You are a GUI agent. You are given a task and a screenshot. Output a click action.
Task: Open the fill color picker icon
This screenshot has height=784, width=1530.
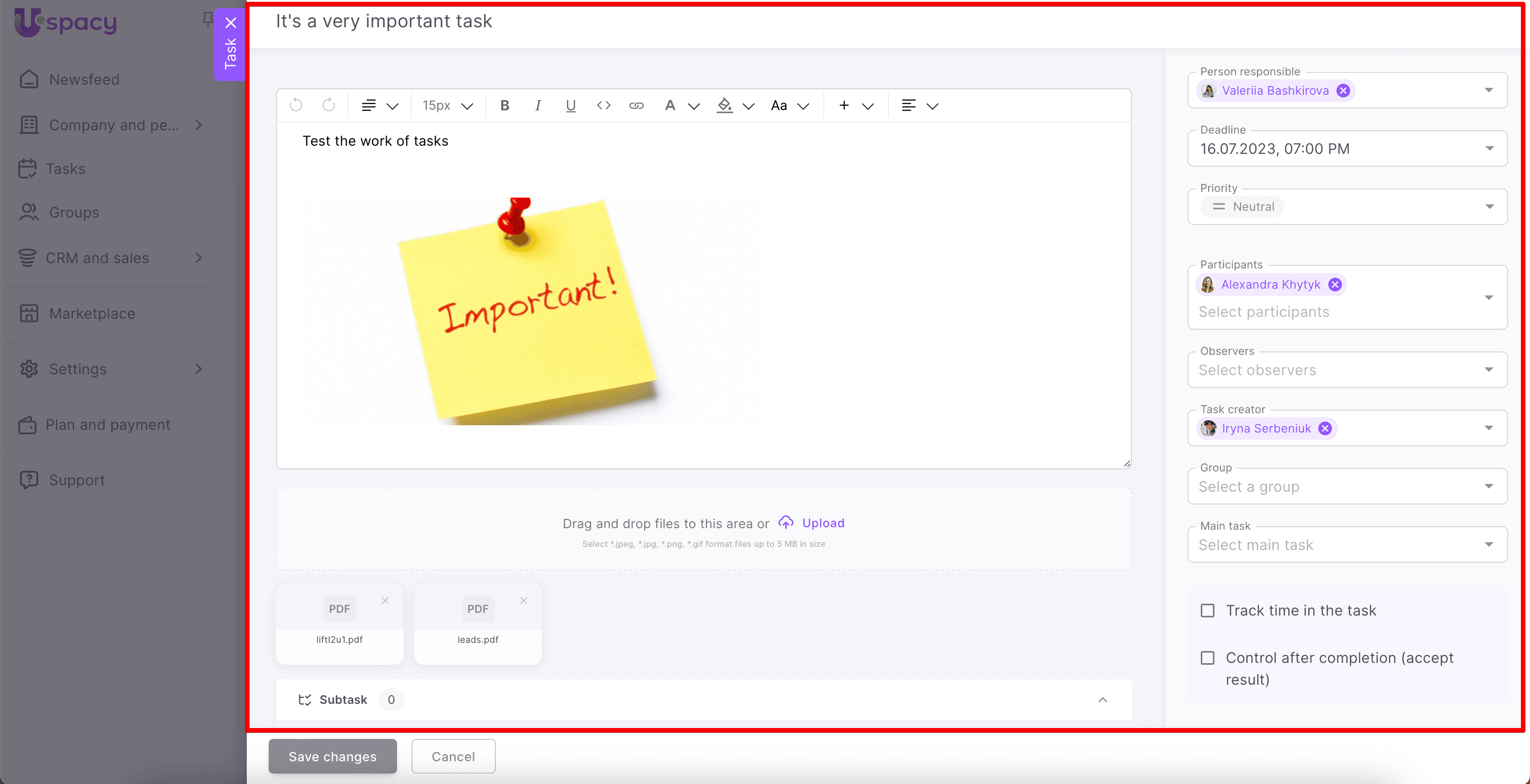point(724,105)
